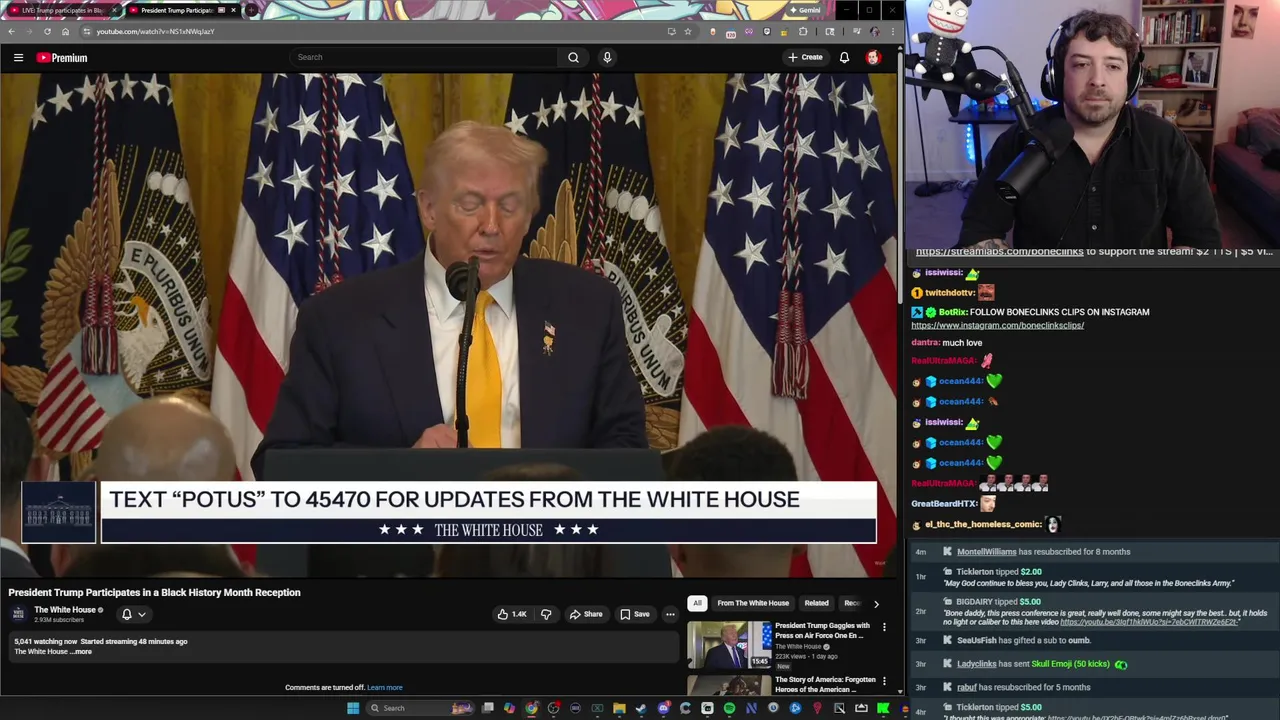
Task: Bookmark this page with star icon
Action: [688, 31]
